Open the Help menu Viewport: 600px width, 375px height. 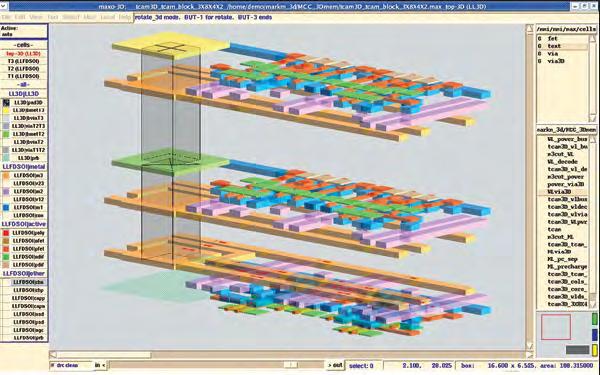click(x=125, y=18)
